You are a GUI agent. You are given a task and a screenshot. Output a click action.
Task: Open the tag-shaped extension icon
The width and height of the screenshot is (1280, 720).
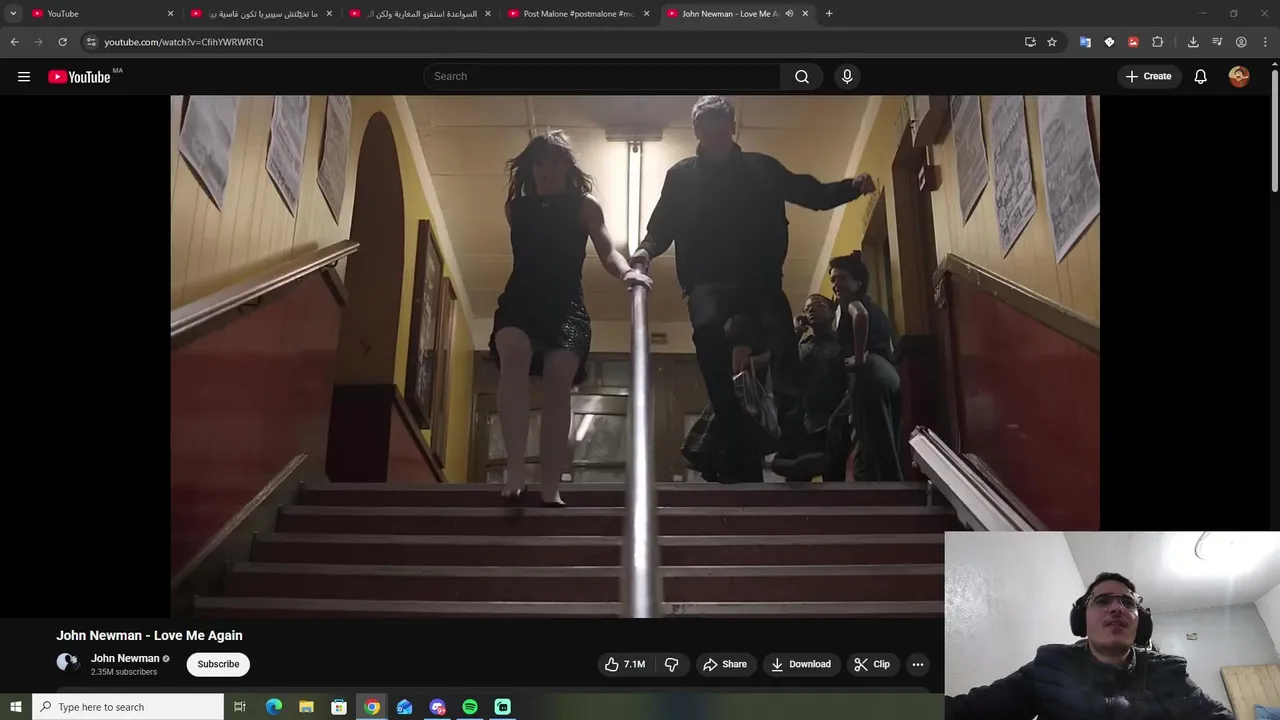tap(1109, 42)
